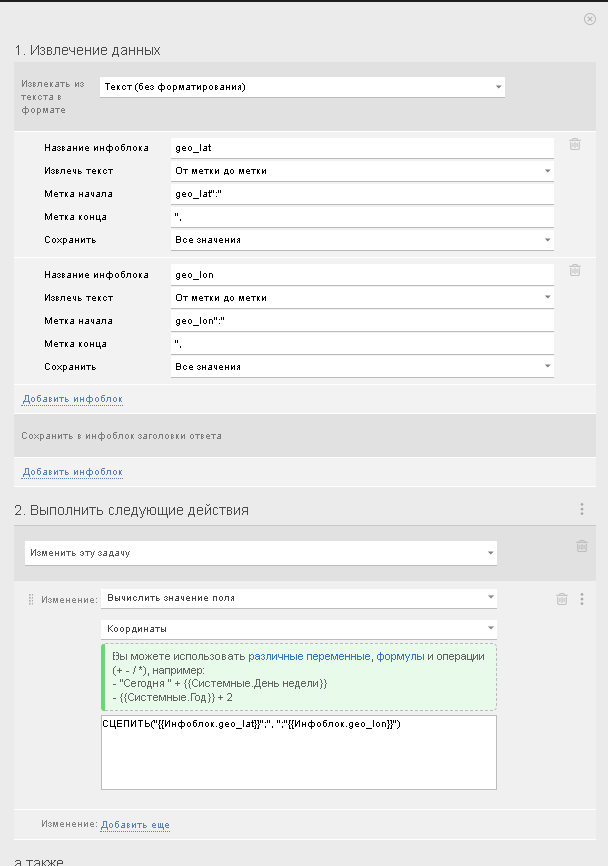Open three-dot menu on 'Изменение' row
The width and height of the screenshot is (608, 866).
point(582,599)
